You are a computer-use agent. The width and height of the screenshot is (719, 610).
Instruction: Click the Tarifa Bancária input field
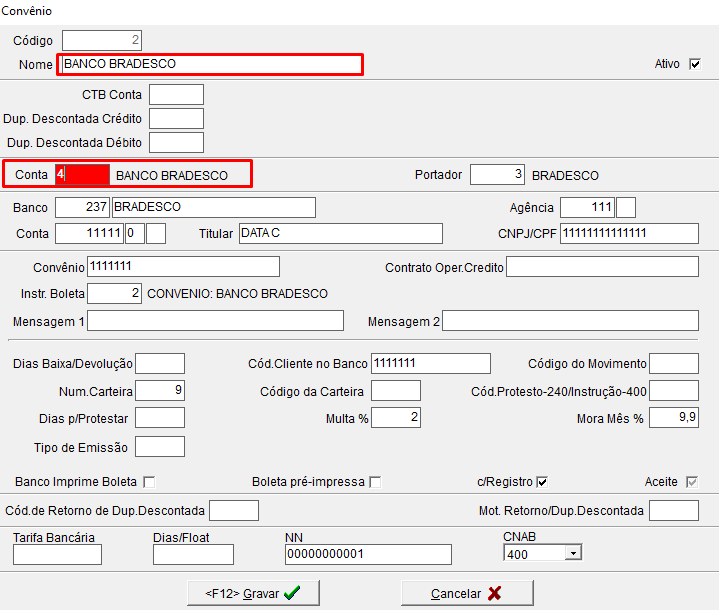click(x=57, y=555)
